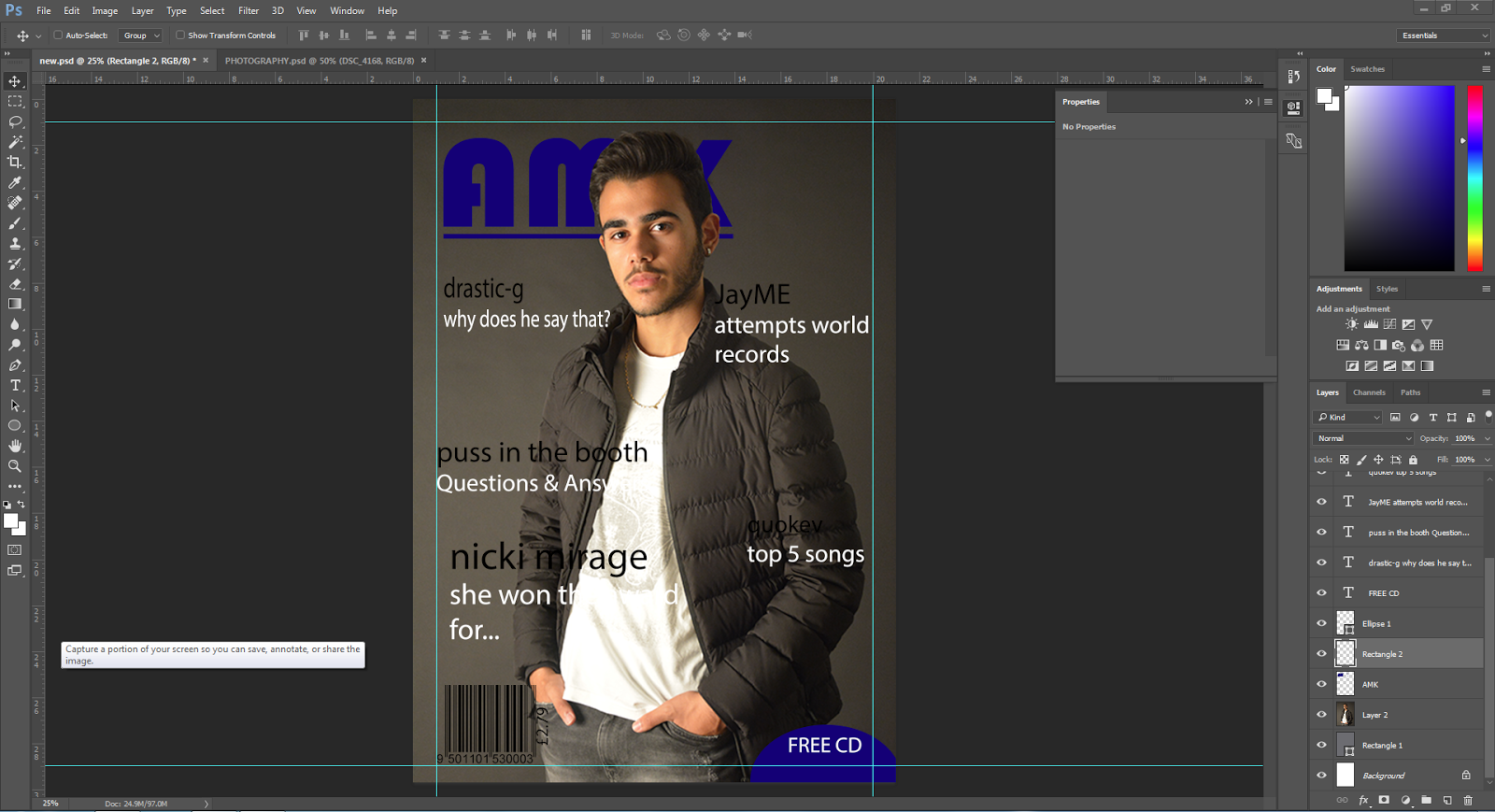Toggle Quick Mask mode
Screen dimensions: 1495x812
15,549
